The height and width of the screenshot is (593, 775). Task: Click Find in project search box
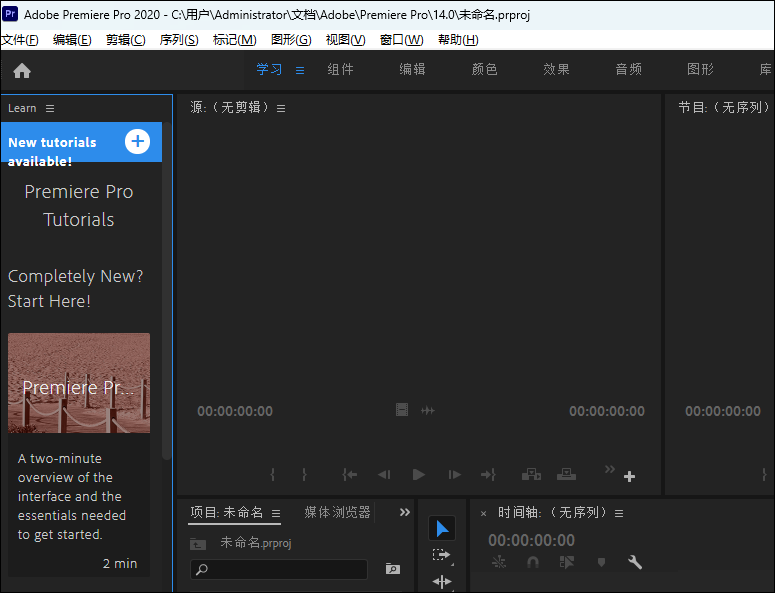279,569
